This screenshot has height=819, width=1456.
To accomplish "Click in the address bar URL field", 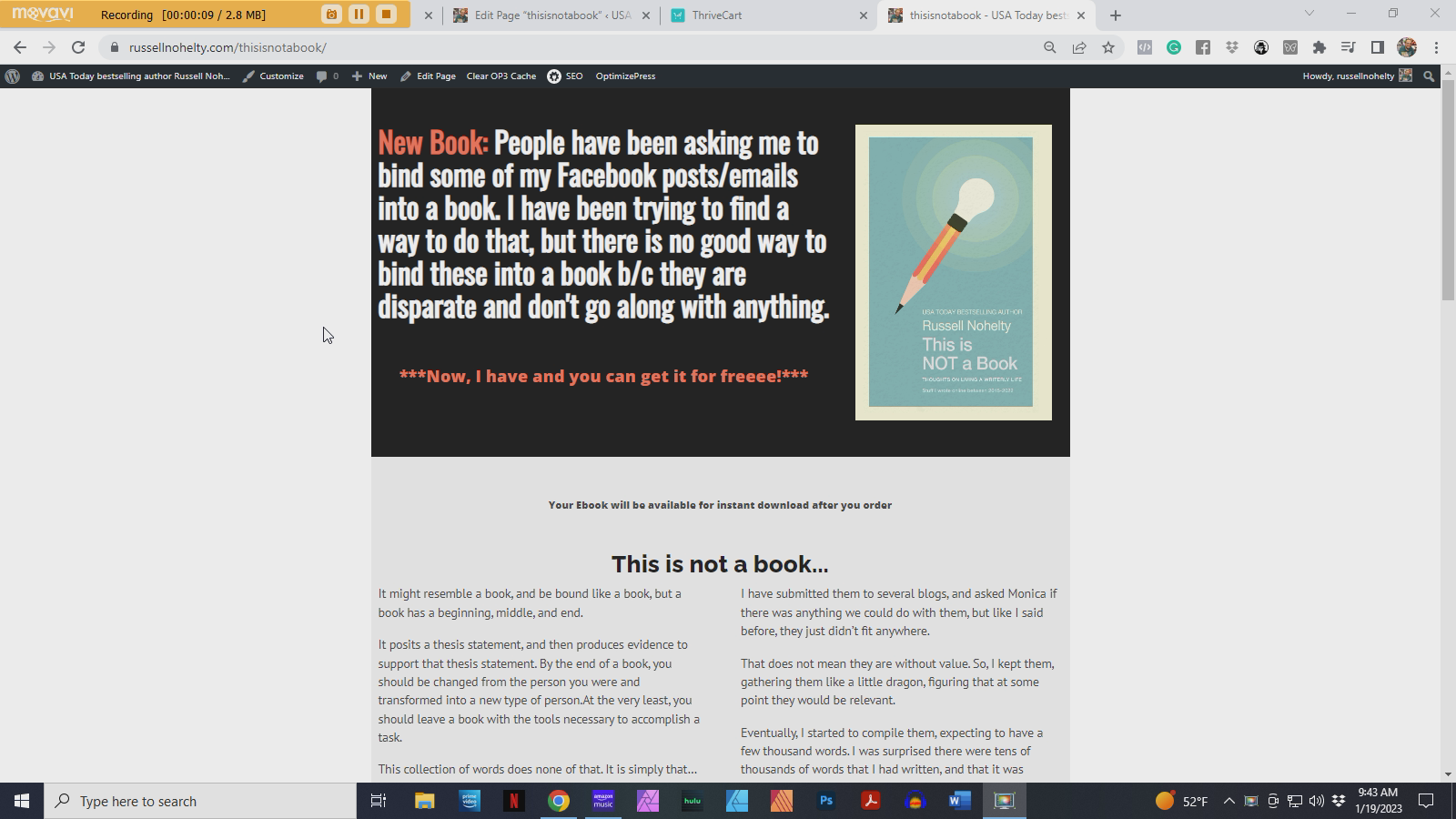I will coord(227,47).
